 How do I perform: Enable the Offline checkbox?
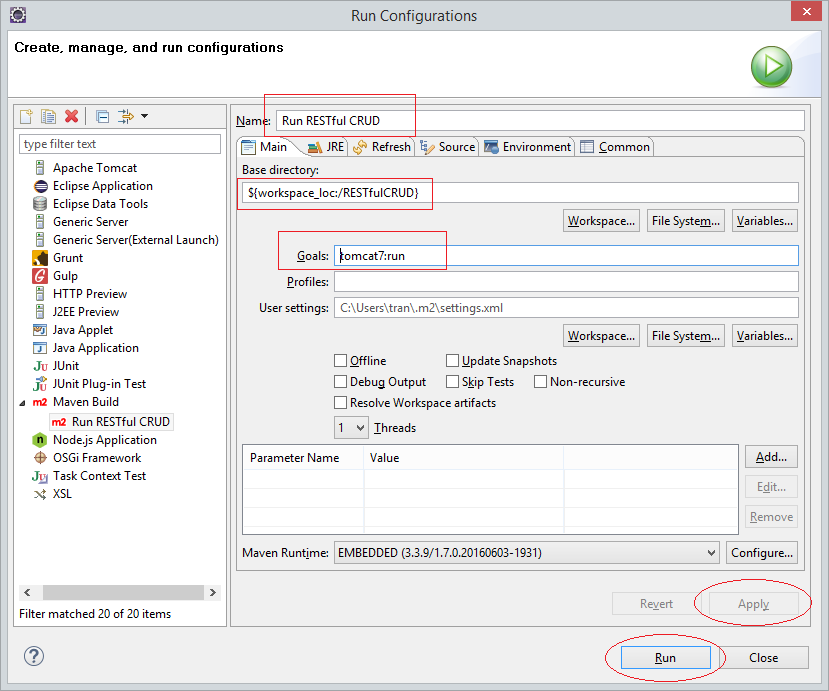[340, 361]
